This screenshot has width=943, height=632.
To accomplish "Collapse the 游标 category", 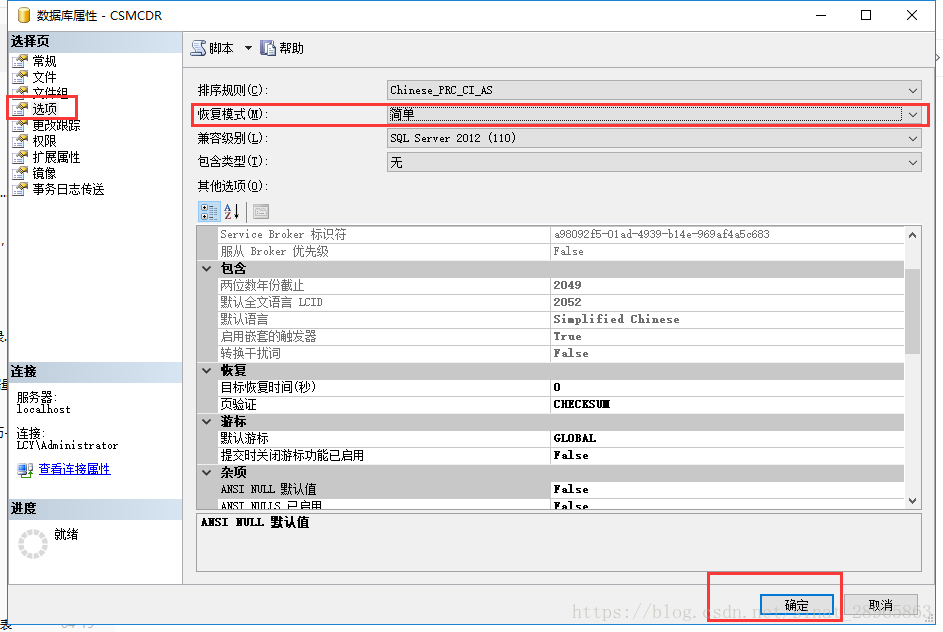I will pyautogui.click(x=207, y=422).
